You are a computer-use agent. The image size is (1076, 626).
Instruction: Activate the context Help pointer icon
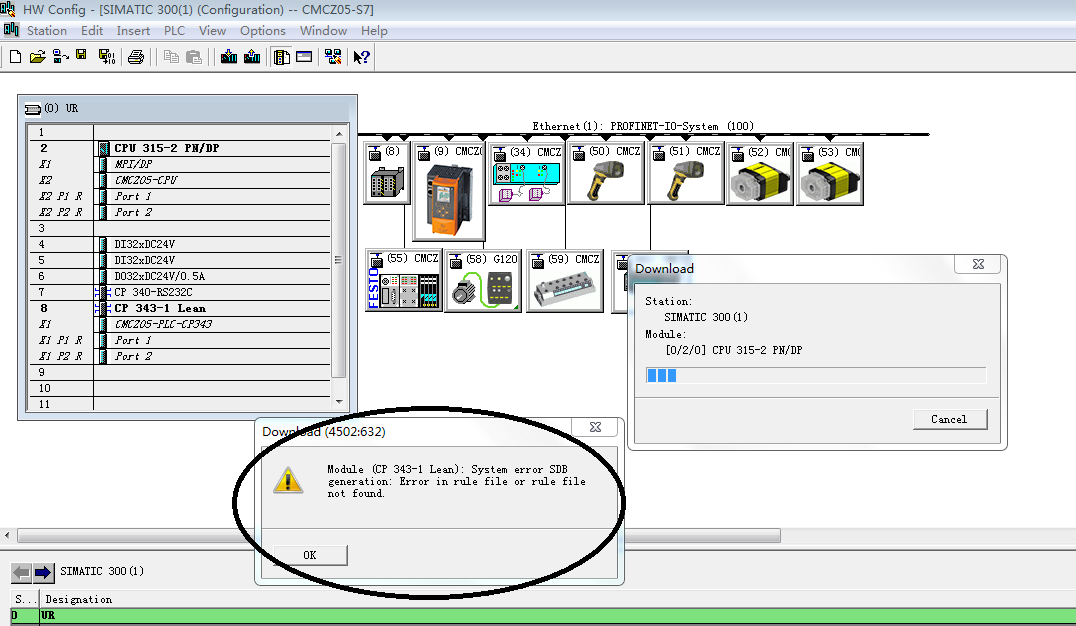362,57
